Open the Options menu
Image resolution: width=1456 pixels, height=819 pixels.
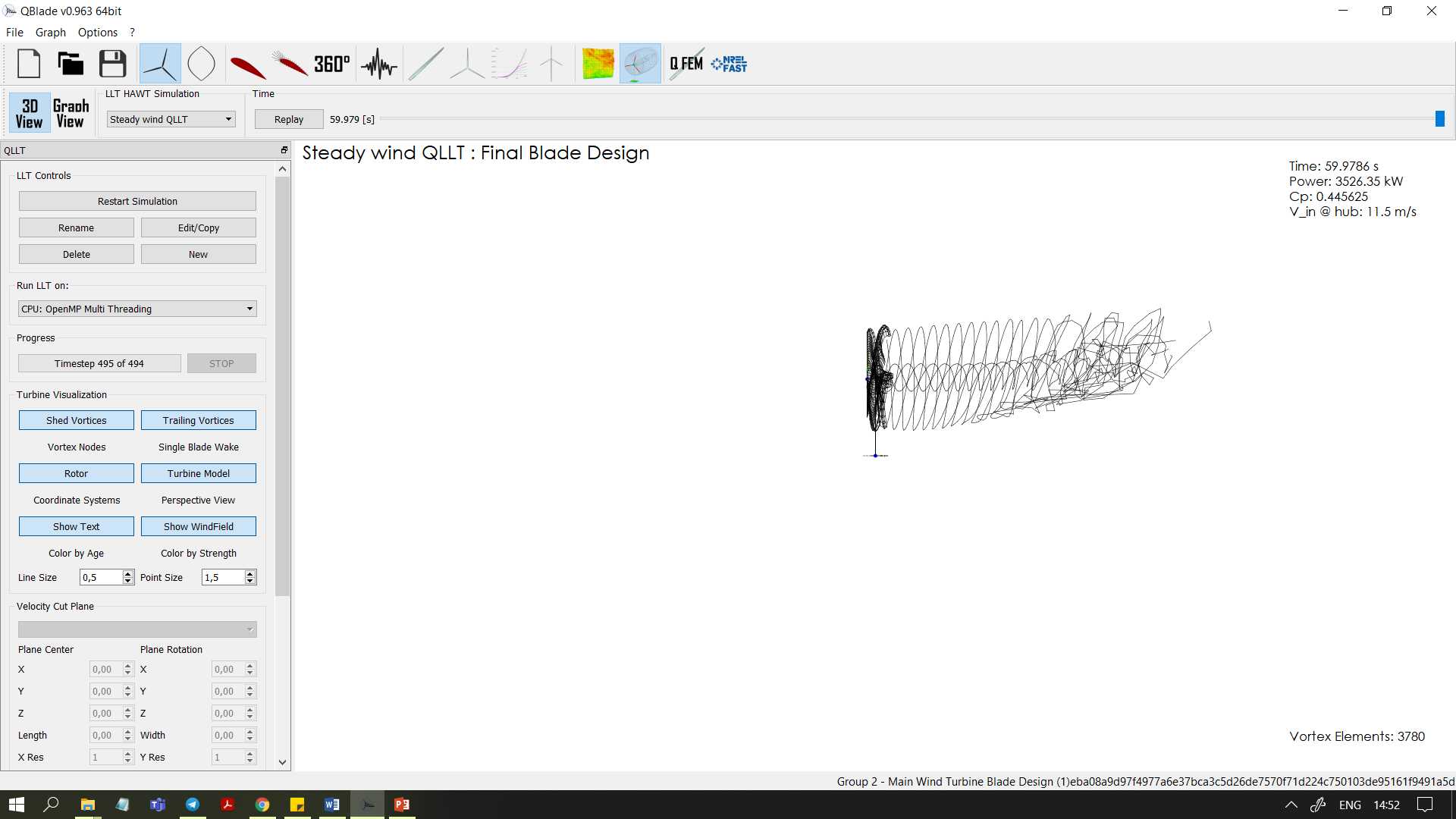[x=98, y=32]
